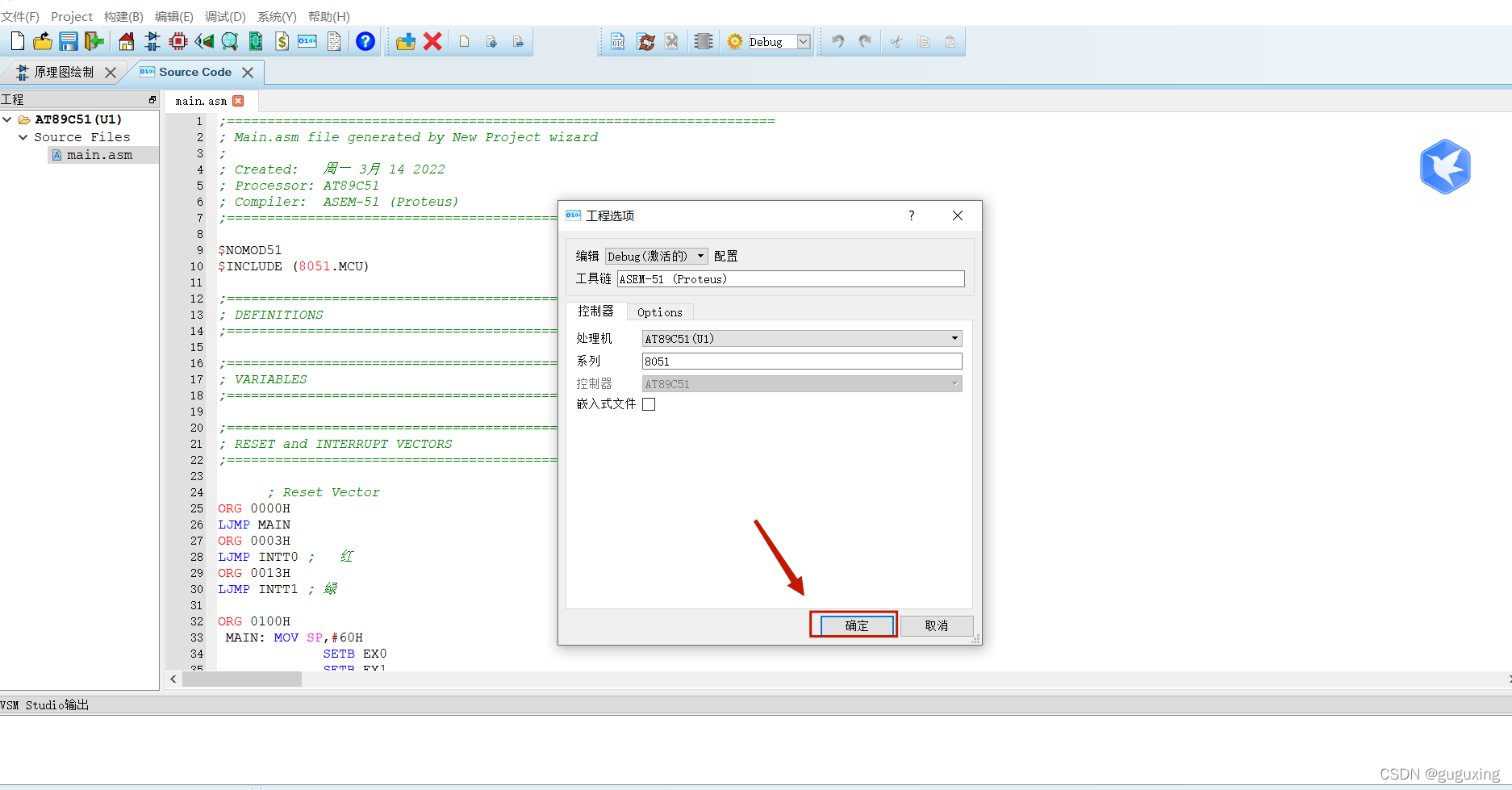Open the 文件(F) menu

click(x=20, y=16)
